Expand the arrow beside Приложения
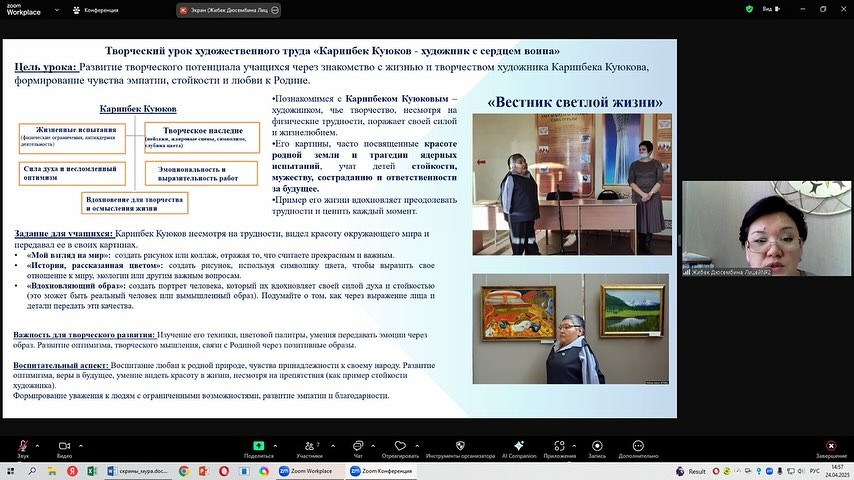854x480 pixels. [x=574, y=446]
